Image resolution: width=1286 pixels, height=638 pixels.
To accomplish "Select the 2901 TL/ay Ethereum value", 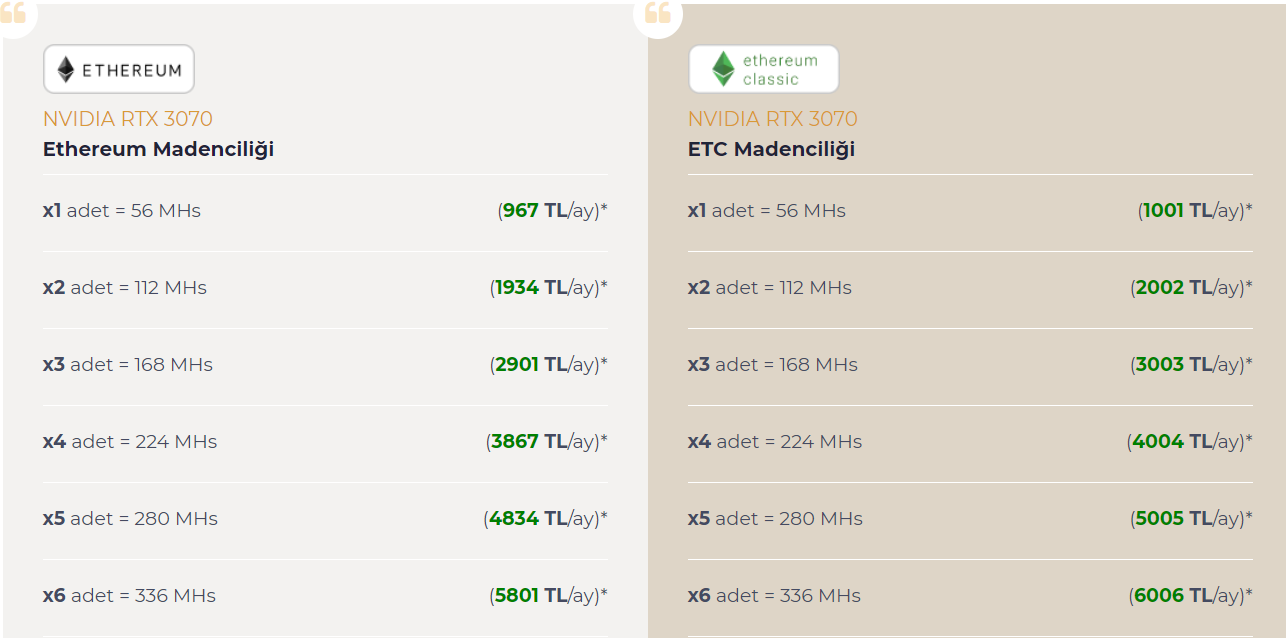I will click(548, 365).
